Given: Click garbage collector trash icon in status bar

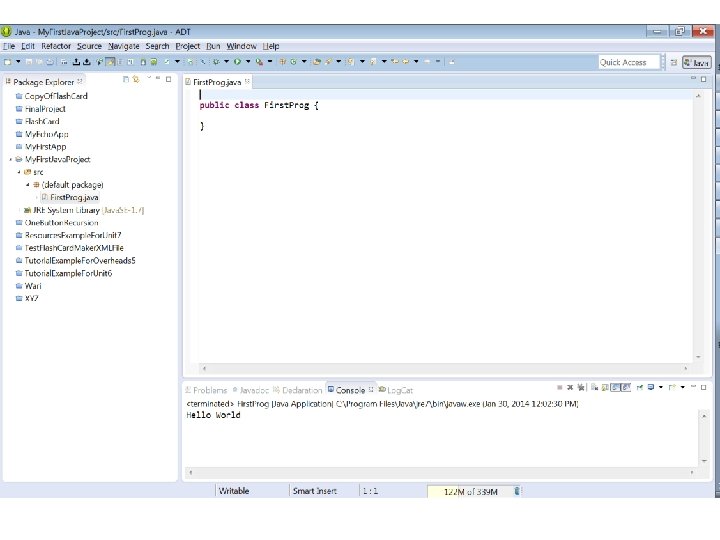Looking at the screenshot, I should tap(517, 491).
